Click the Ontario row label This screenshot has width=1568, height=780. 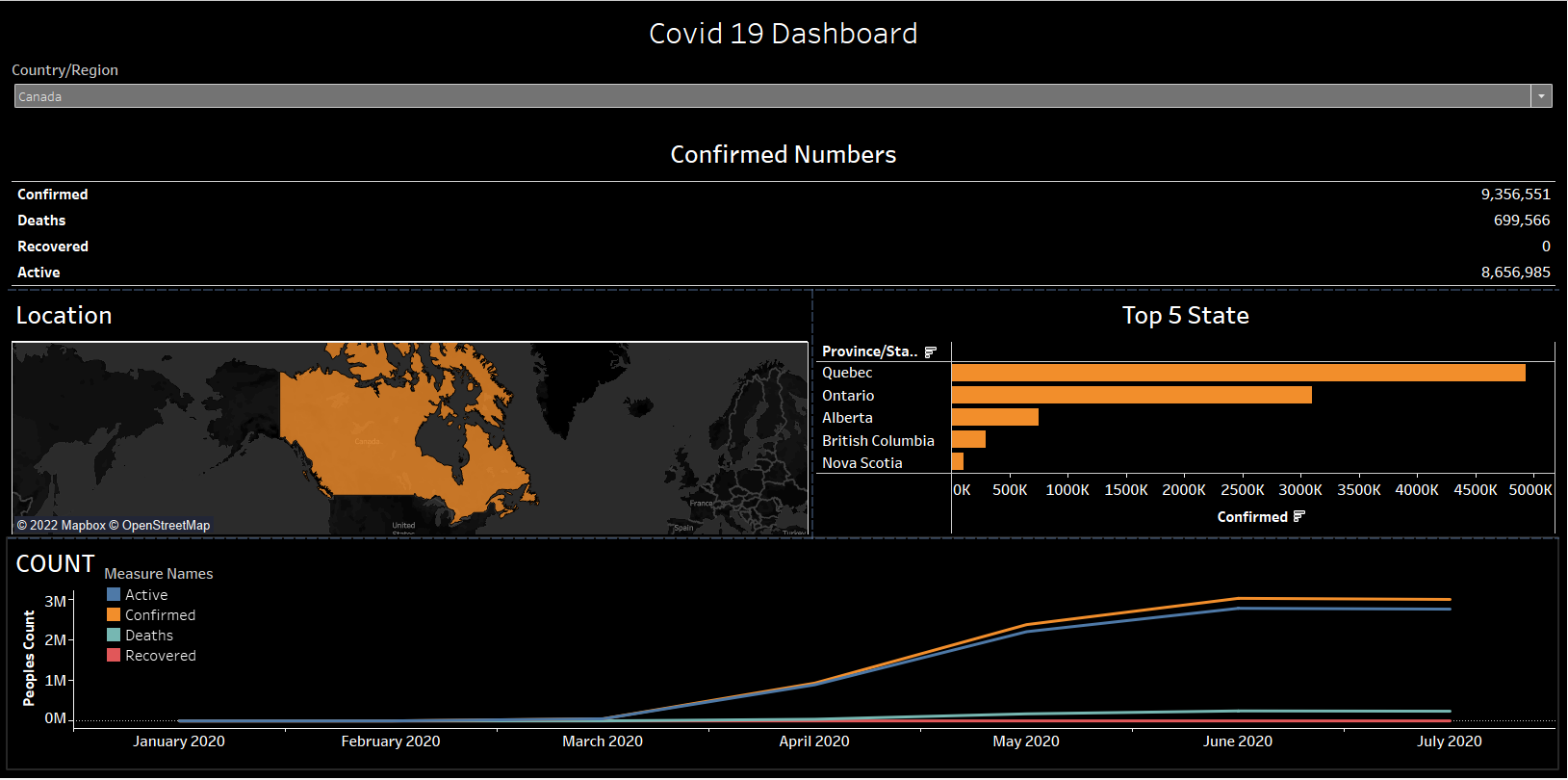tap(848, 396)
